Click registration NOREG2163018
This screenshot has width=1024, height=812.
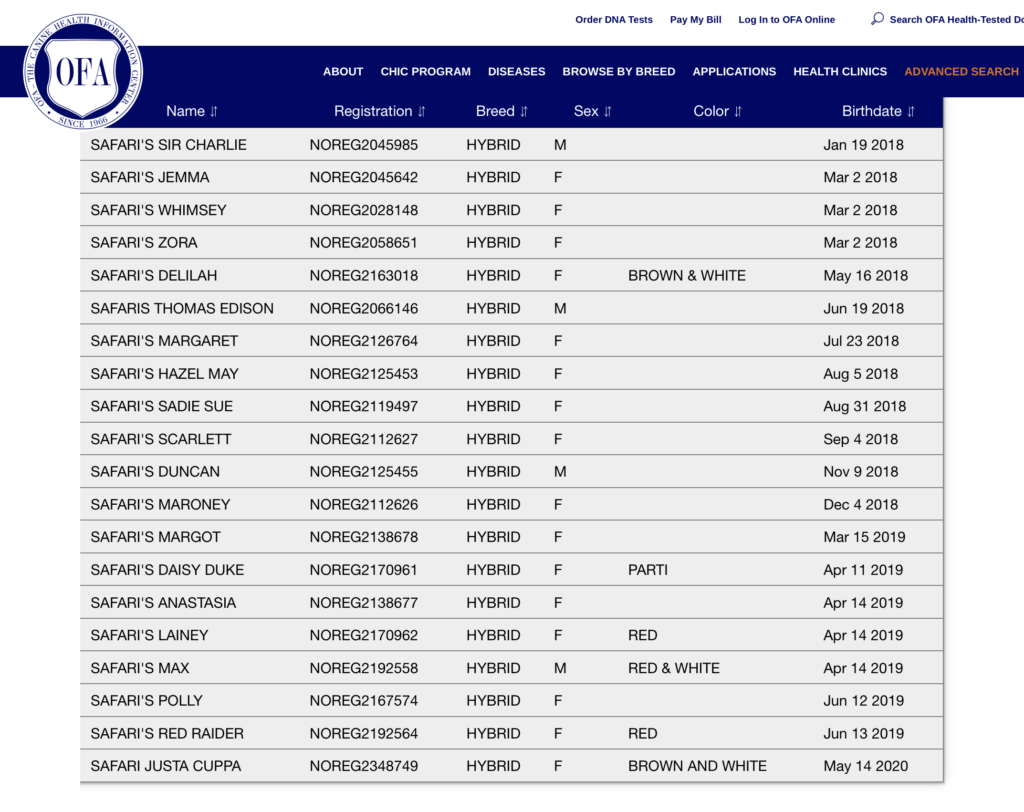(364, 276)
